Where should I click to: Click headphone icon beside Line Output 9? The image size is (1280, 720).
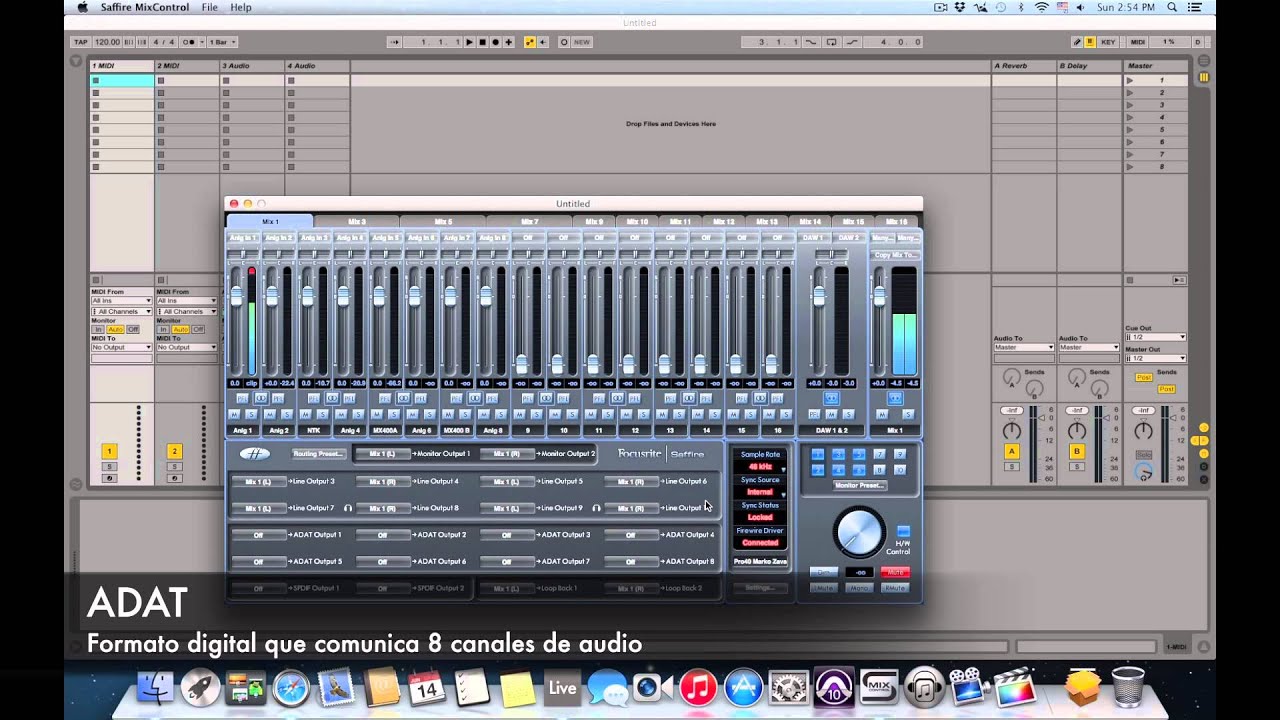596,508
